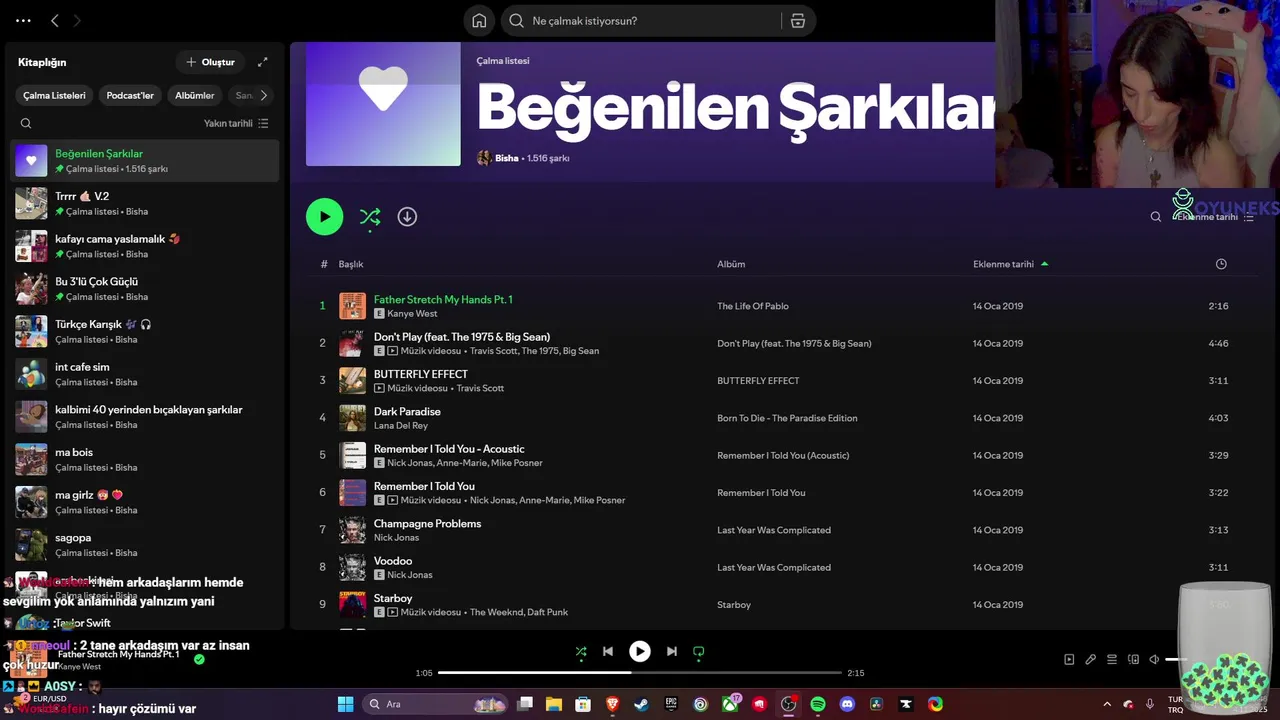
Task: Select the Albümler filter chip
Action: 195,96
